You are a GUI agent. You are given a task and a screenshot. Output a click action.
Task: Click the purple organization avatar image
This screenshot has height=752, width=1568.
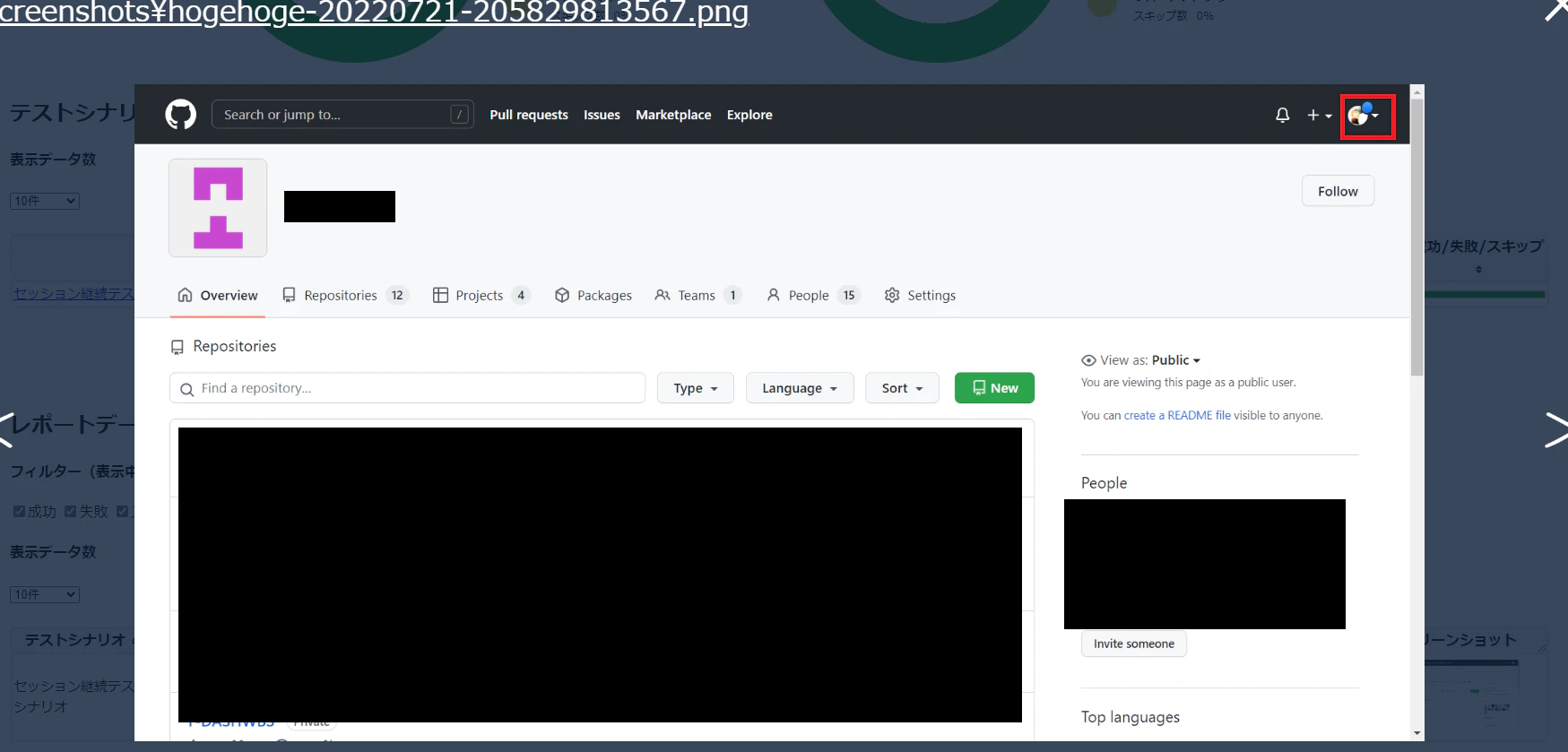pyautogui.click(x=218, y=208)
